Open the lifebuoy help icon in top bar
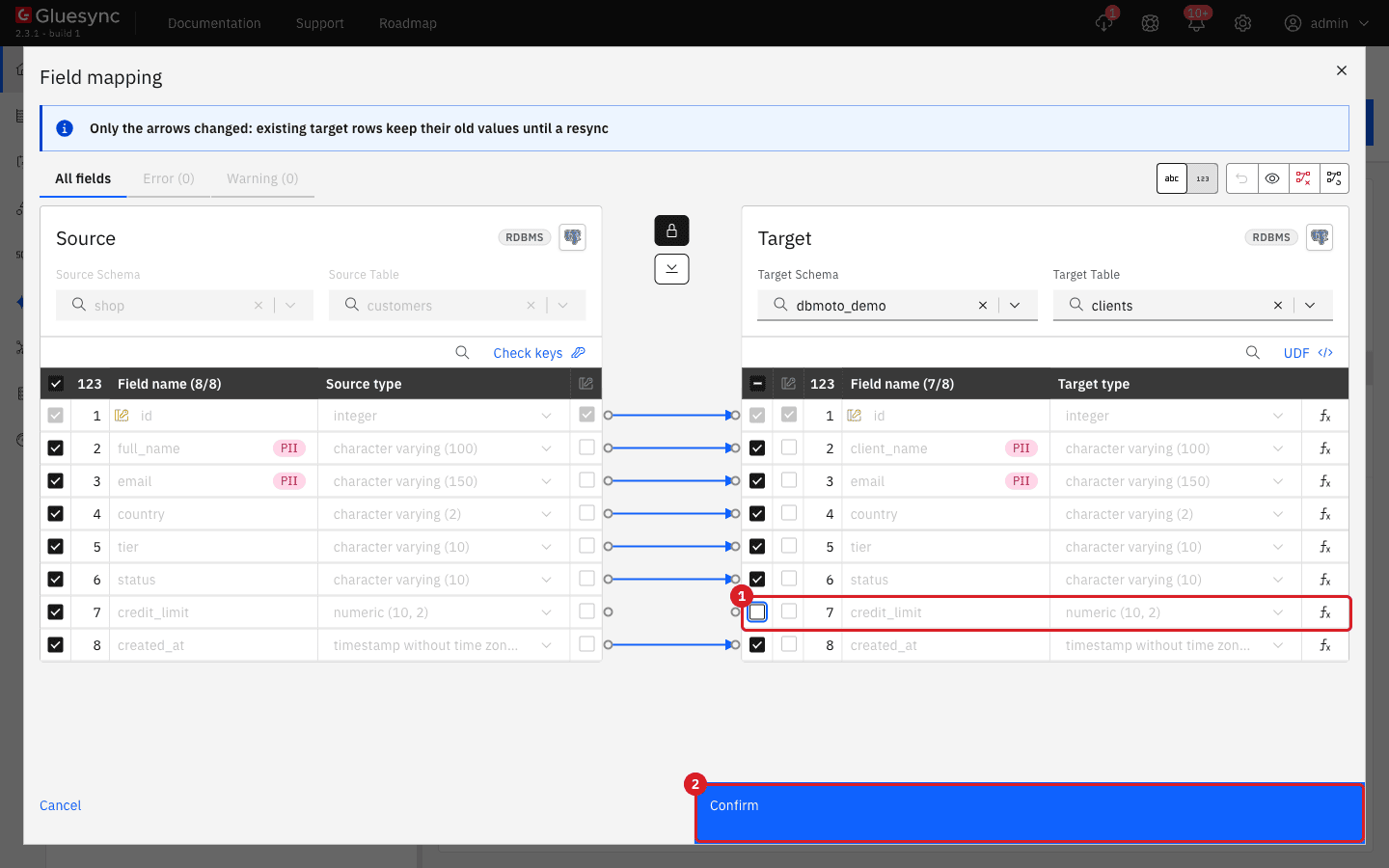The height and width of the screenshot is (868, 1389). [1150, 23]
